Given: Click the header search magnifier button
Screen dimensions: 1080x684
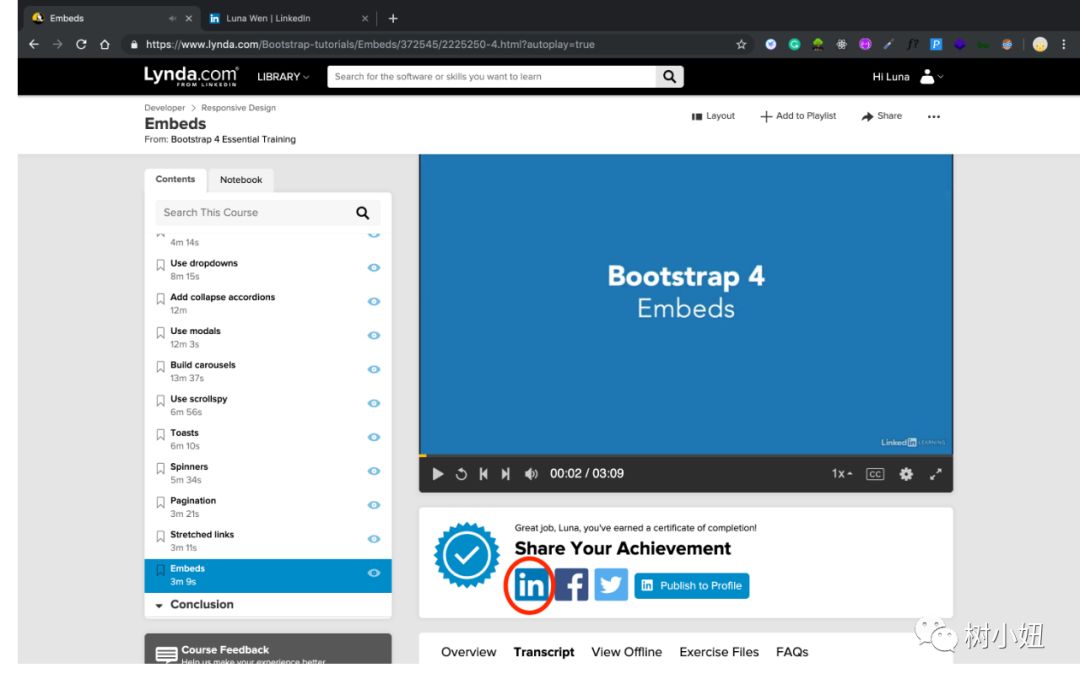Looking at the screenshot, I should (669, 76).
